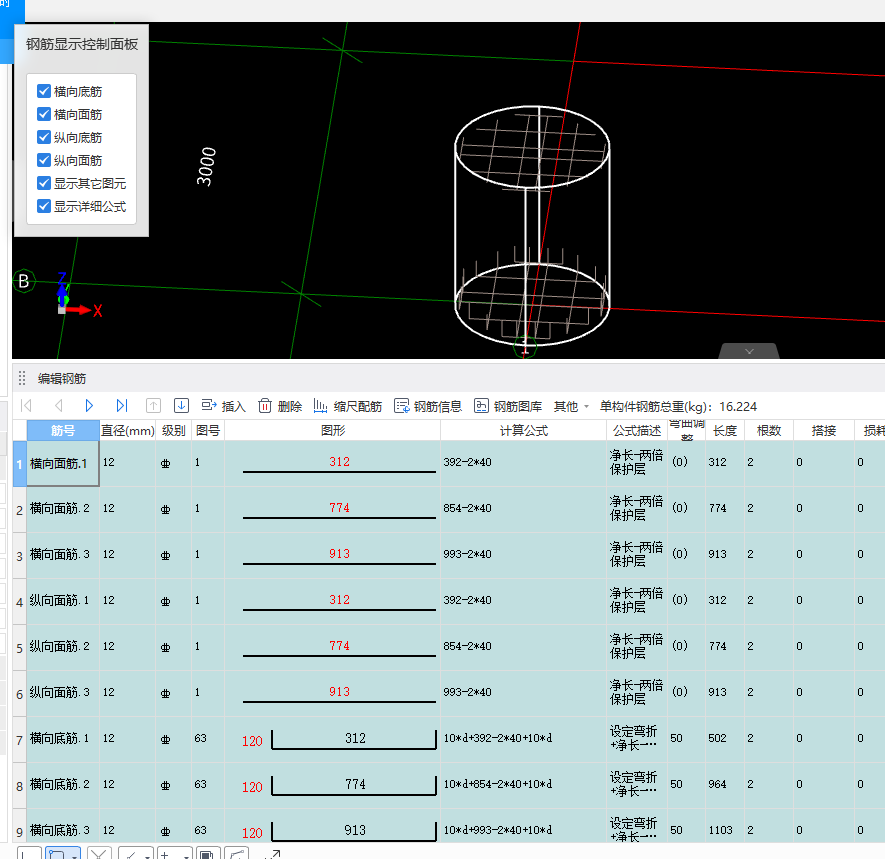This screenshot has width=885, height=859.
Task: Click the 根数 column header
Action: (x=768, y=431)
